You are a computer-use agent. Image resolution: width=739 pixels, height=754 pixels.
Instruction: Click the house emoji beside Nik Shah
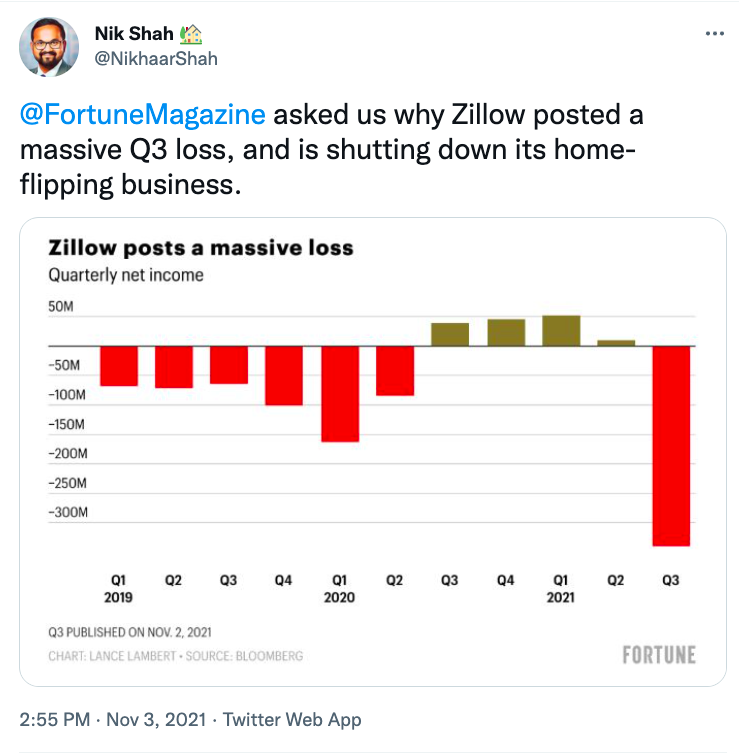(x=191, y=35)
